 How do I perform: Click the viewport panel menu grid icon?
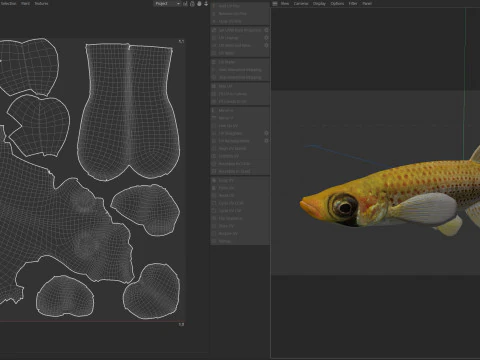(275, 4)
